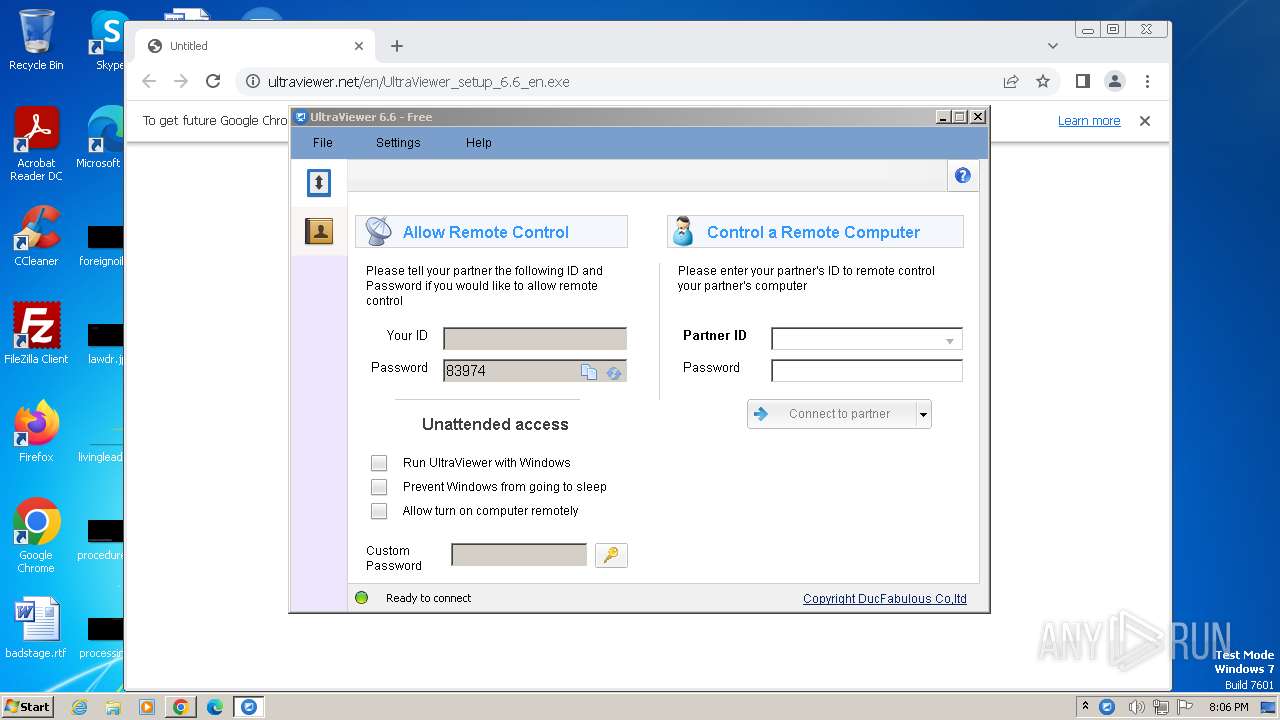The height and width of the screenshot is (720, 1280).
Task: Open Chrome tab search chevron
Action: 1053,46
